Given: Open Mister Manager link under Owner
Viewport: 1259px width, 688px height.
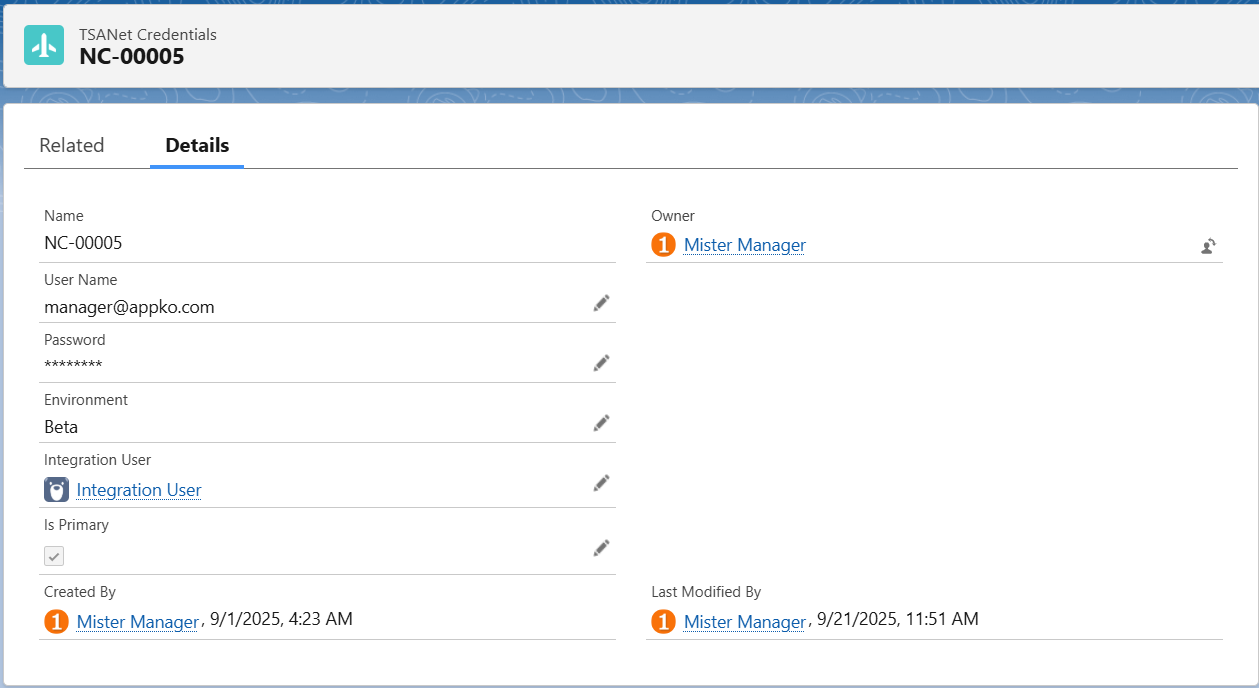Looking at the screenshot, I should (x=744, y=245).
